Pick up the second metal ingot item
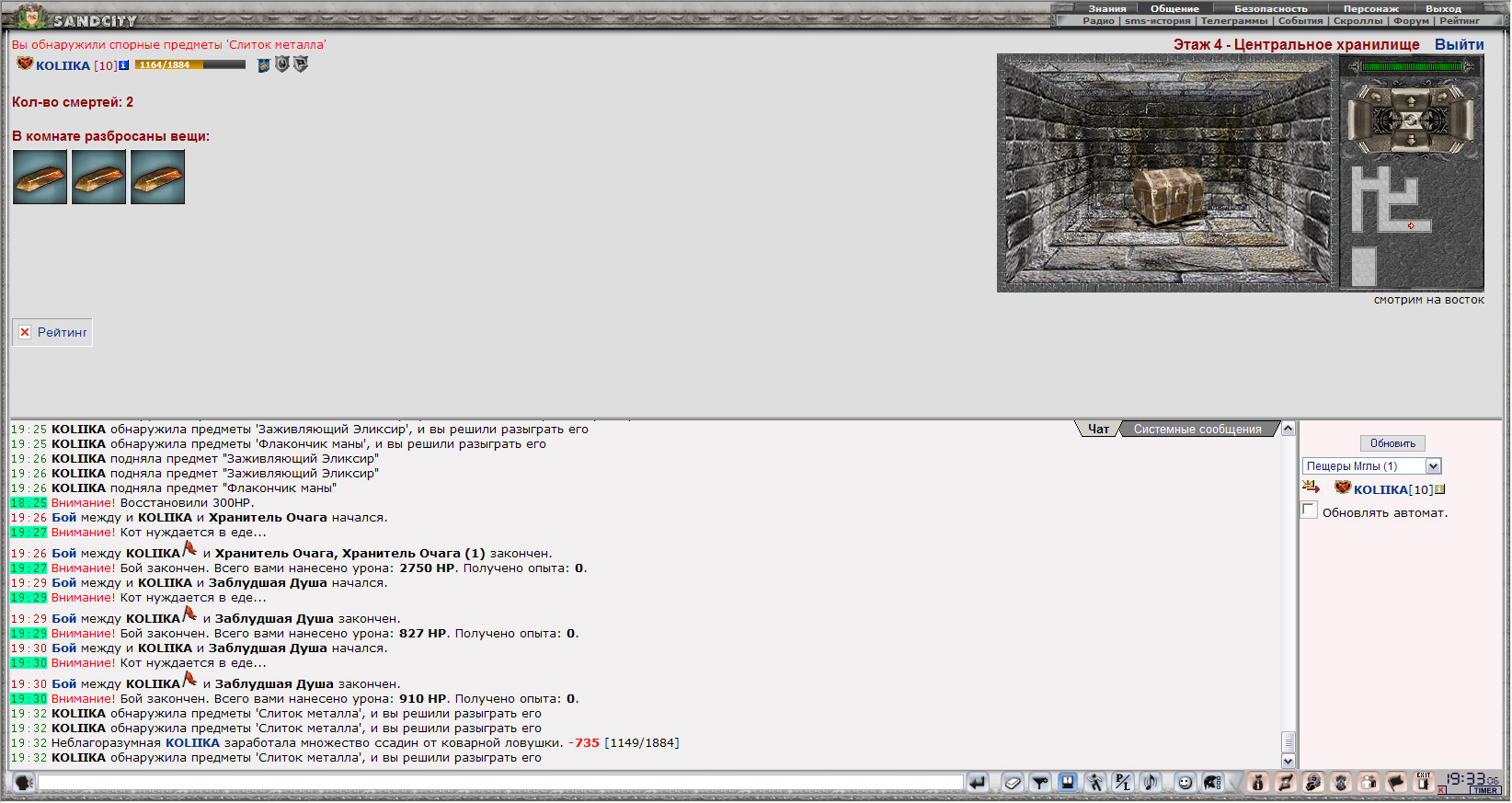Image resolution: width=1512 pixels, height=803 pixels. pos(98,177)
